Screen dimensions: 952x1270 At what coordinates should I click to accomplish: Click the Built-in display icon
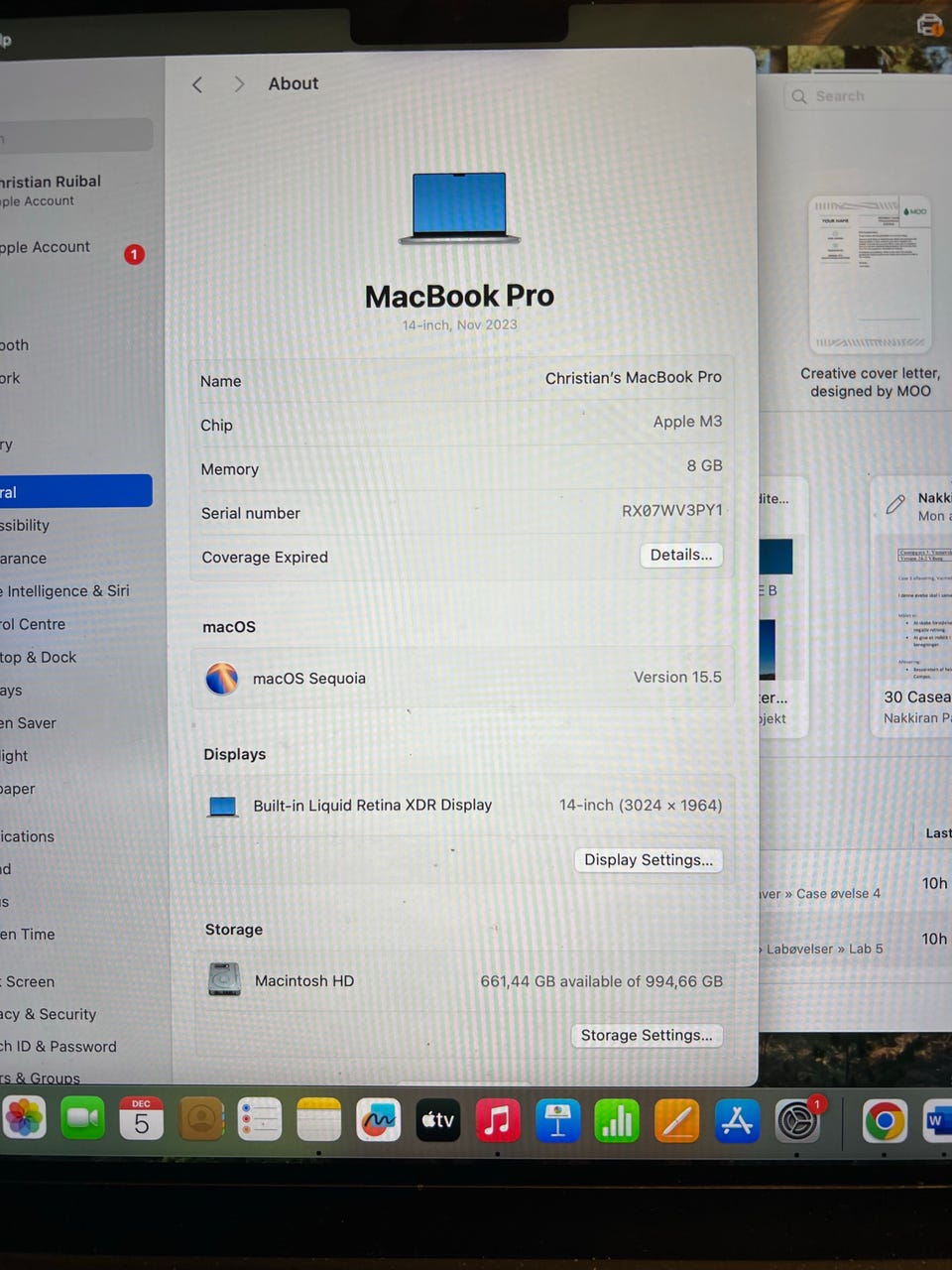point(223,806)
